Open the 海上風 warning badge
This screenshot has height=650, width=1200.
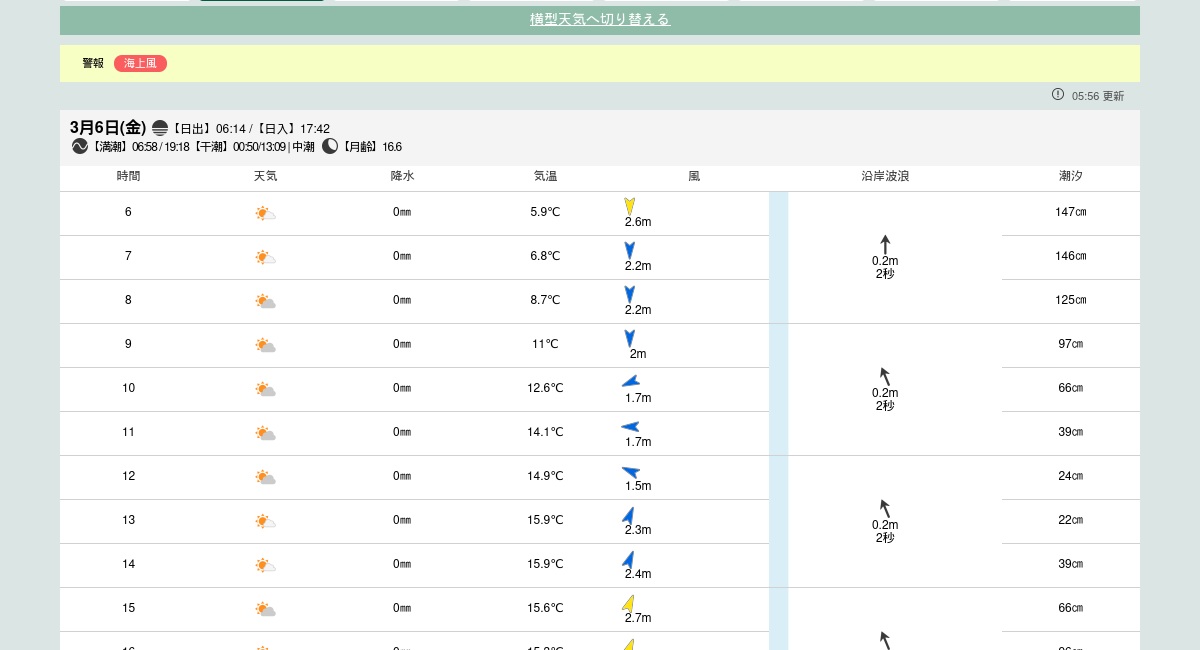pos(140,64)
